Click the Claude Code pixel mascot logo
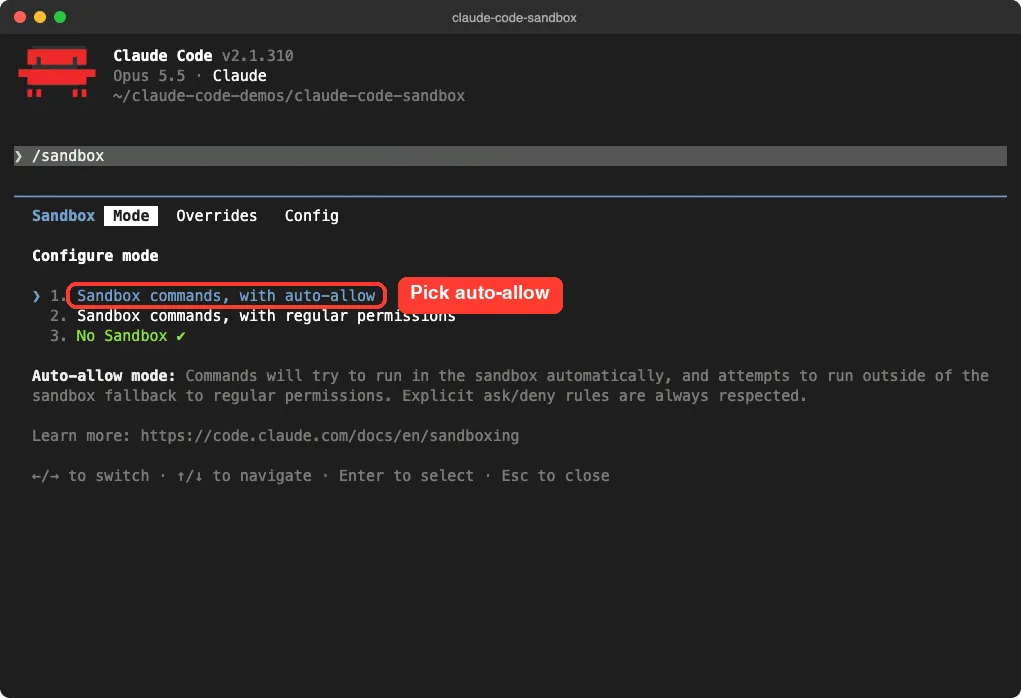 57,72
